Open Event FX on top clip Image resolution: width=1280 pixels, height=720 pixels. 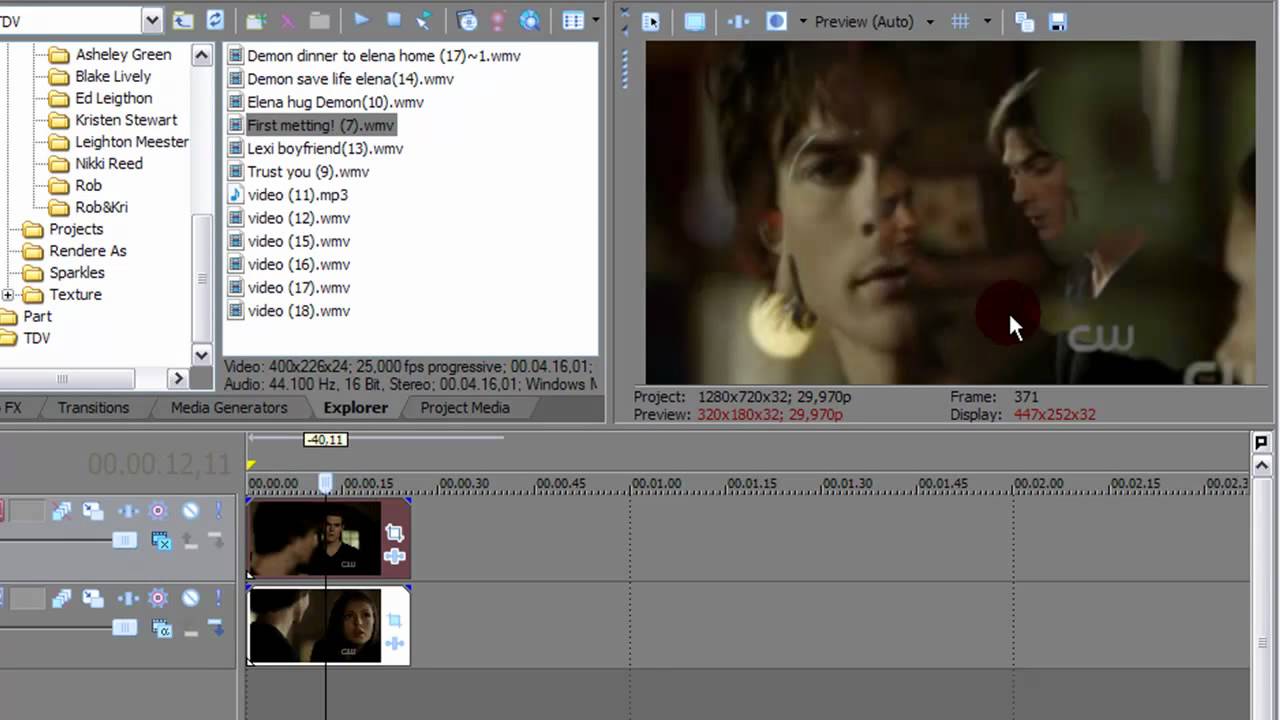pos(394,556)
